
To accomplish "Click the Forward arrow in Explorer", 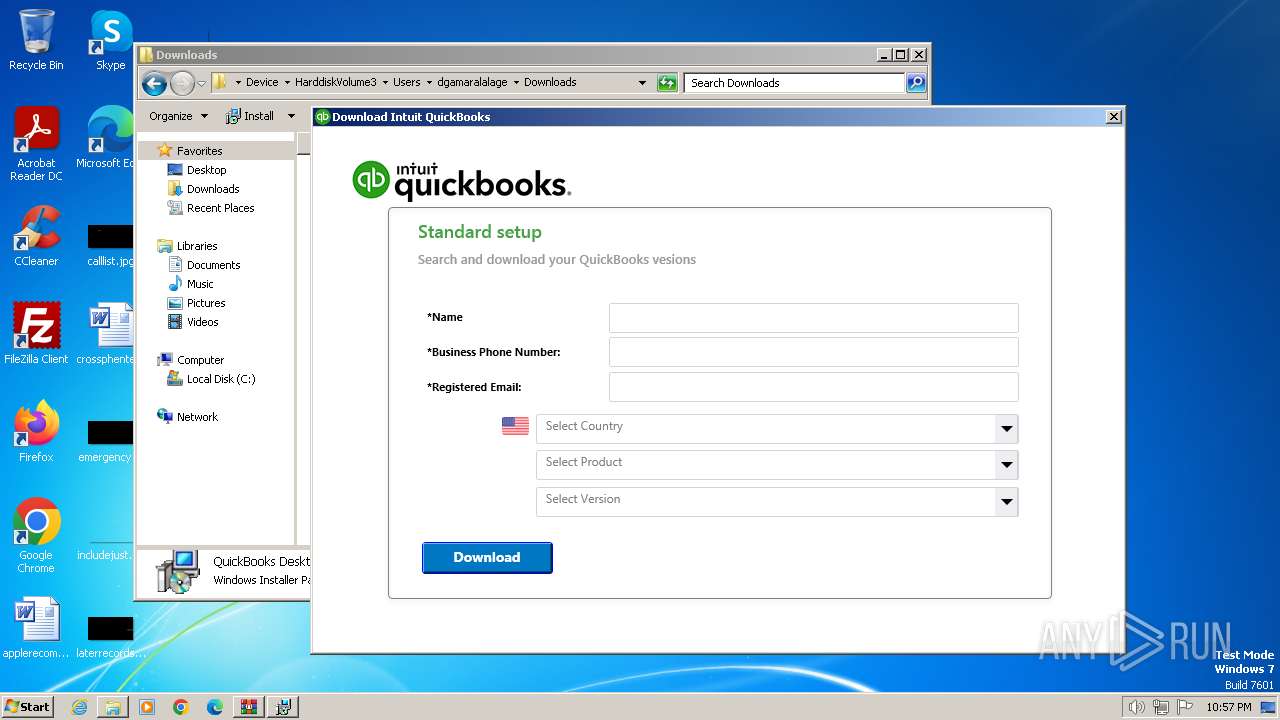I will coord(182,83).
